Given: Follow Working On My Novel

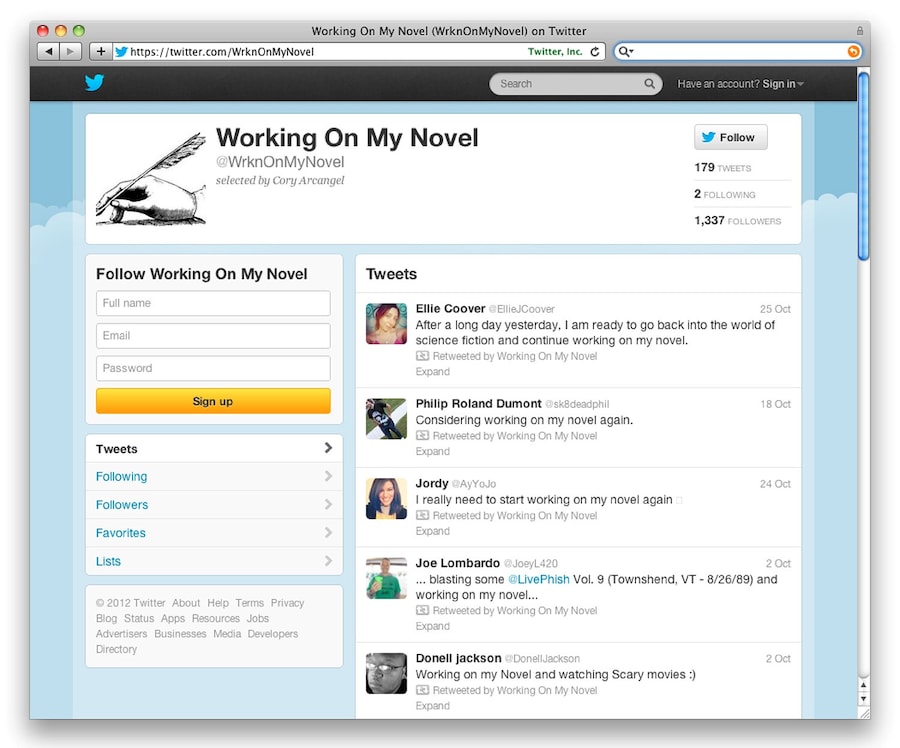Looking at the screenshot, I should (730, 138).
